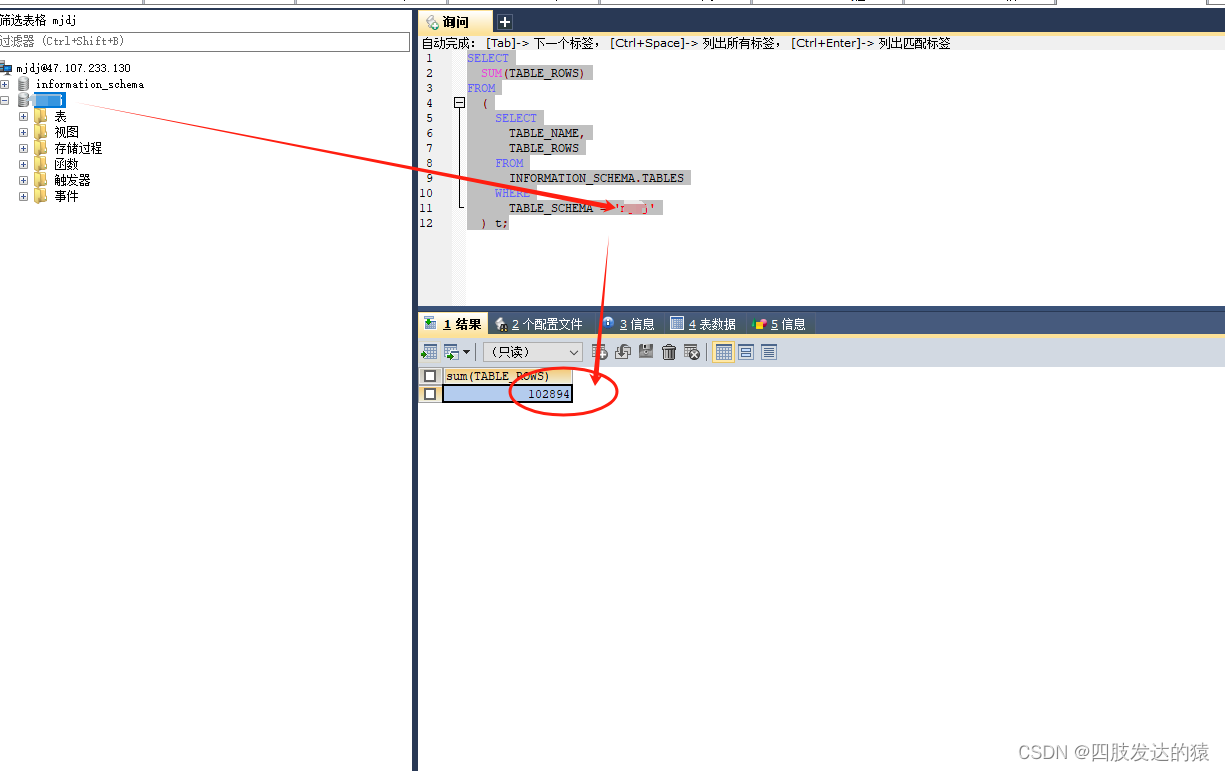1225x771 pixels.
Task: Click the save changes floppy icon
Action: (646, 352)
